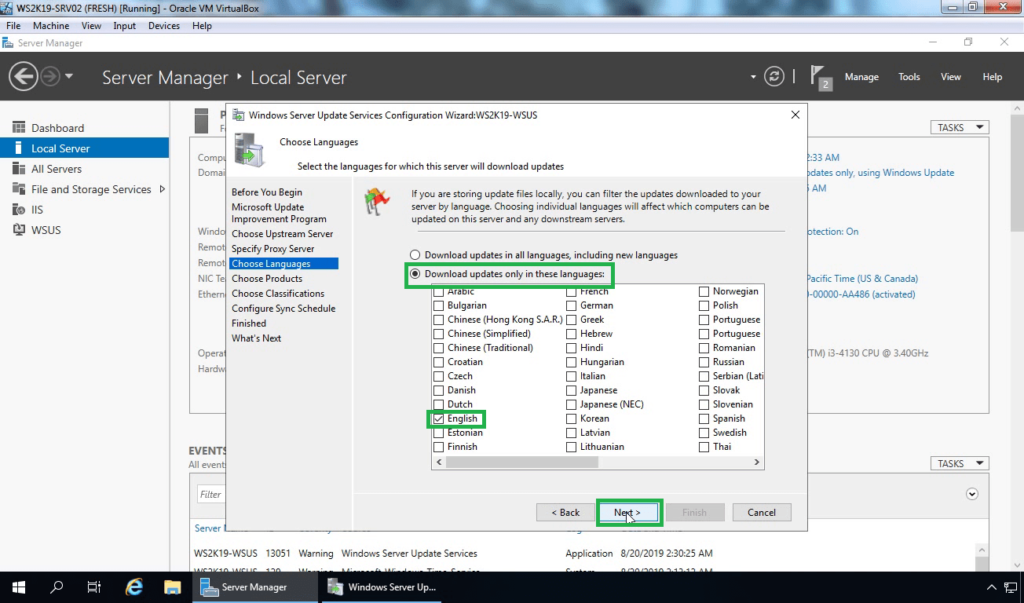This screenshot has height=603, width=1024.
Task: Check the Chinese (Simplified) checkbox
Action: 438,334
